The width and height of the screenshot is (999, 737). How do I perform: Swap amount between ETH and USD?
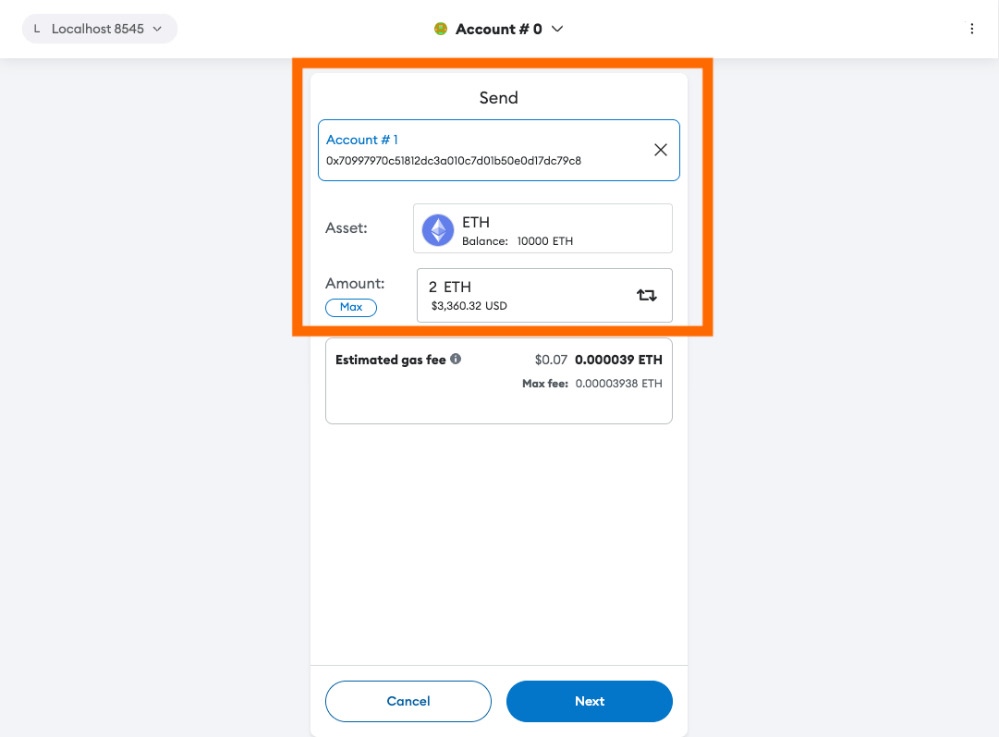pos(647,295)
